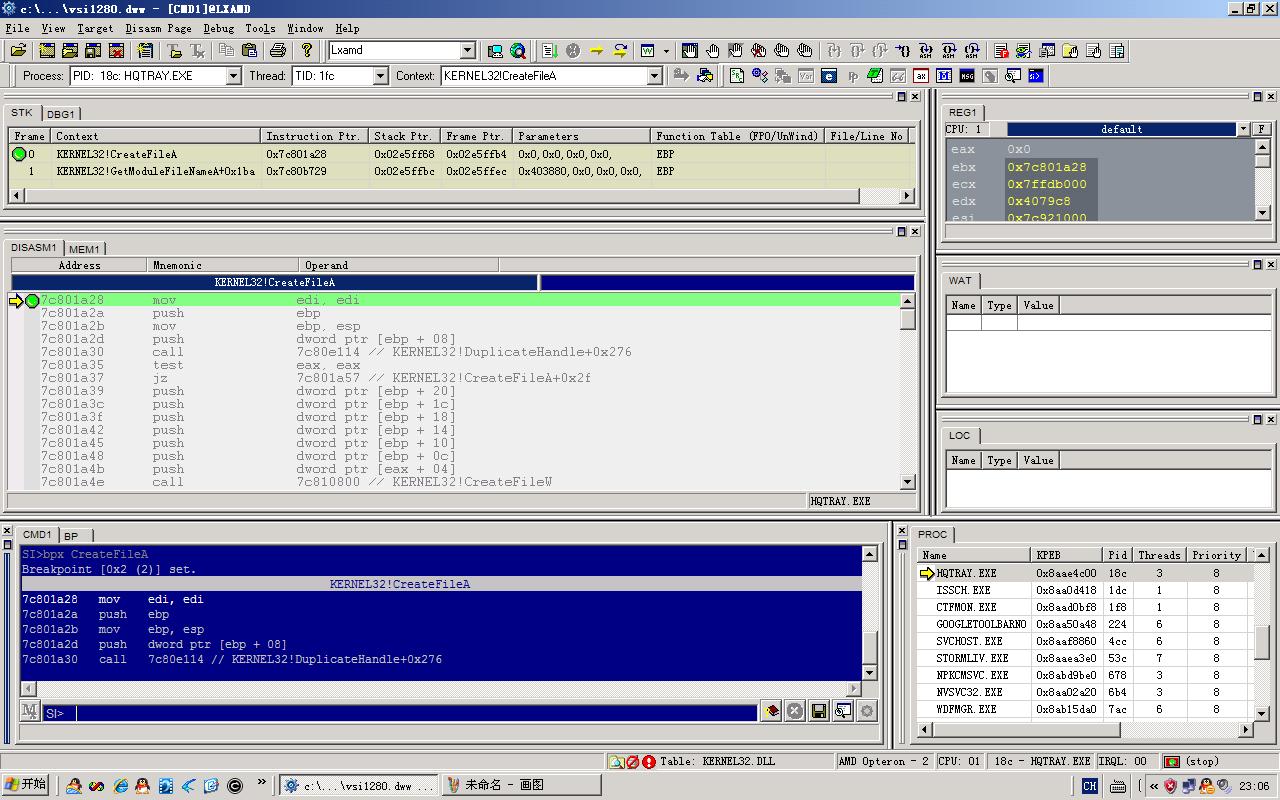Viewport: 1280px width, 800px height.
Task: Click the Threads column header in PROC
Action: 1159,555
